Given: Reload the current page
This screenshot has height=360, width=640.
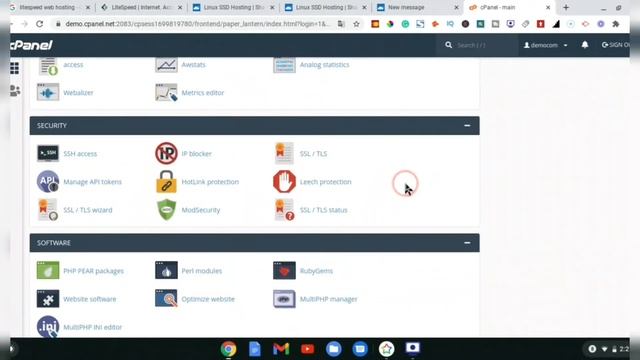Looking at the screenshot, I should 40,24.
